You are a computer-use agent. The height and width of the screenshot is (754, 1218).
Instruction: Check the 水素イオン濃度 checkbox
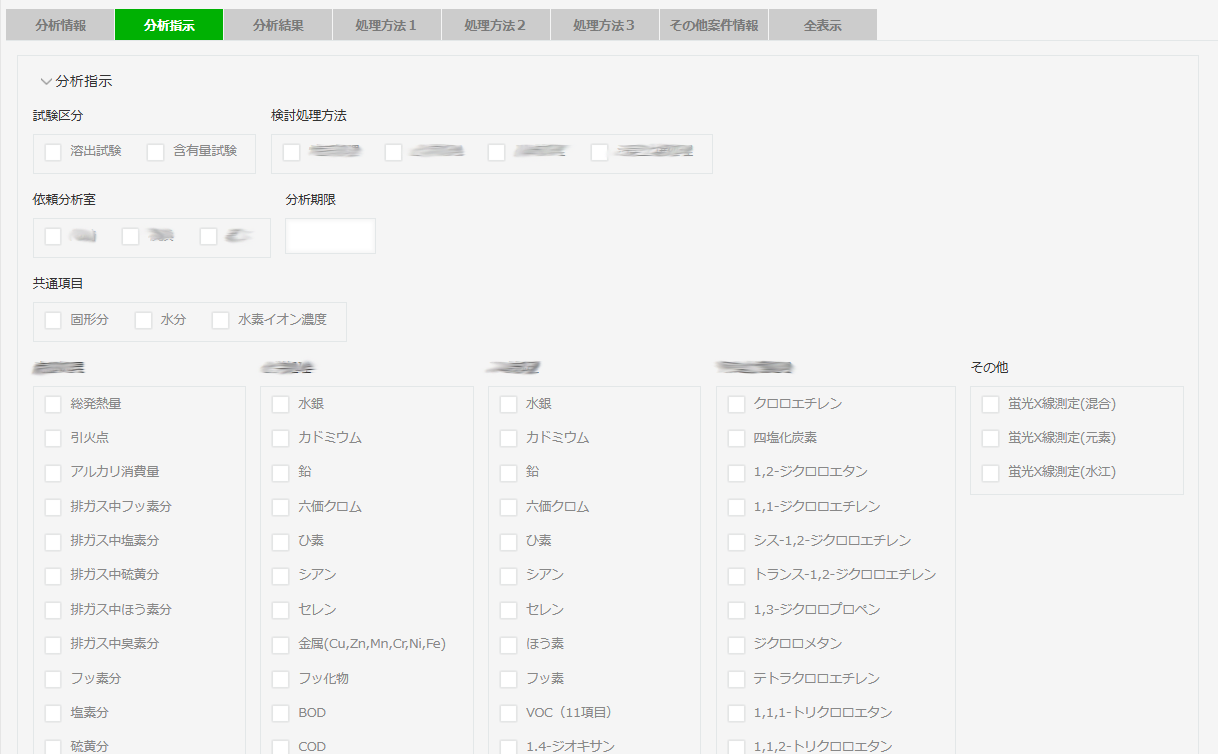coord(220,320)
